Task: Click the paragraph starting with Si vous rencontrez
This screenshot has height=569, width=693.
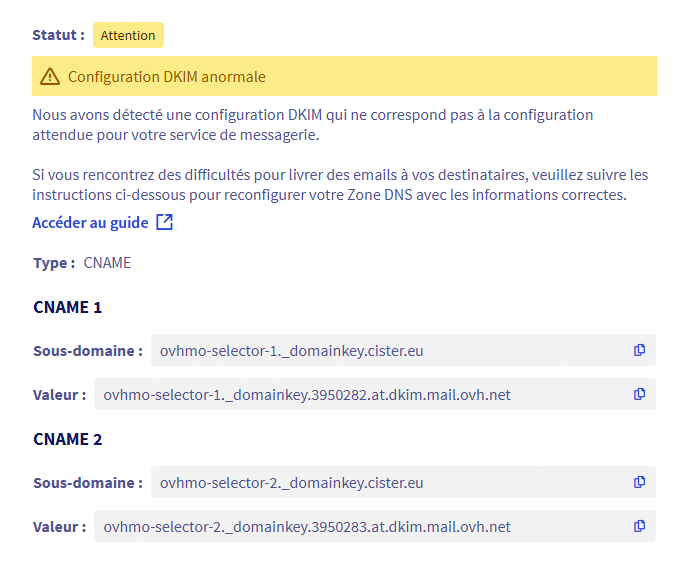Action: point(340,185)
